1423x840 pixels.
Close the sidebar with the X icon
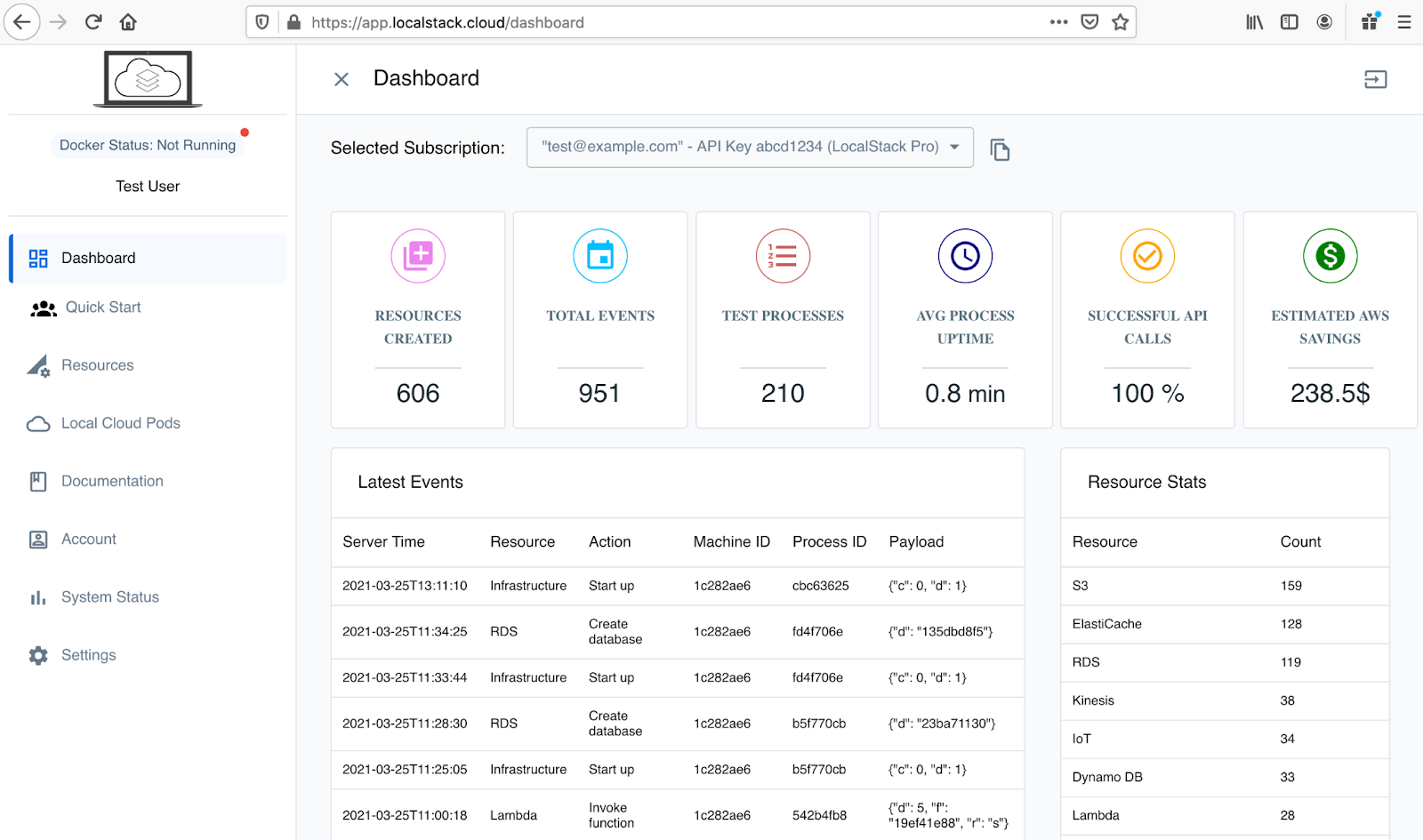pyautogui.click(x=342, y=79)
